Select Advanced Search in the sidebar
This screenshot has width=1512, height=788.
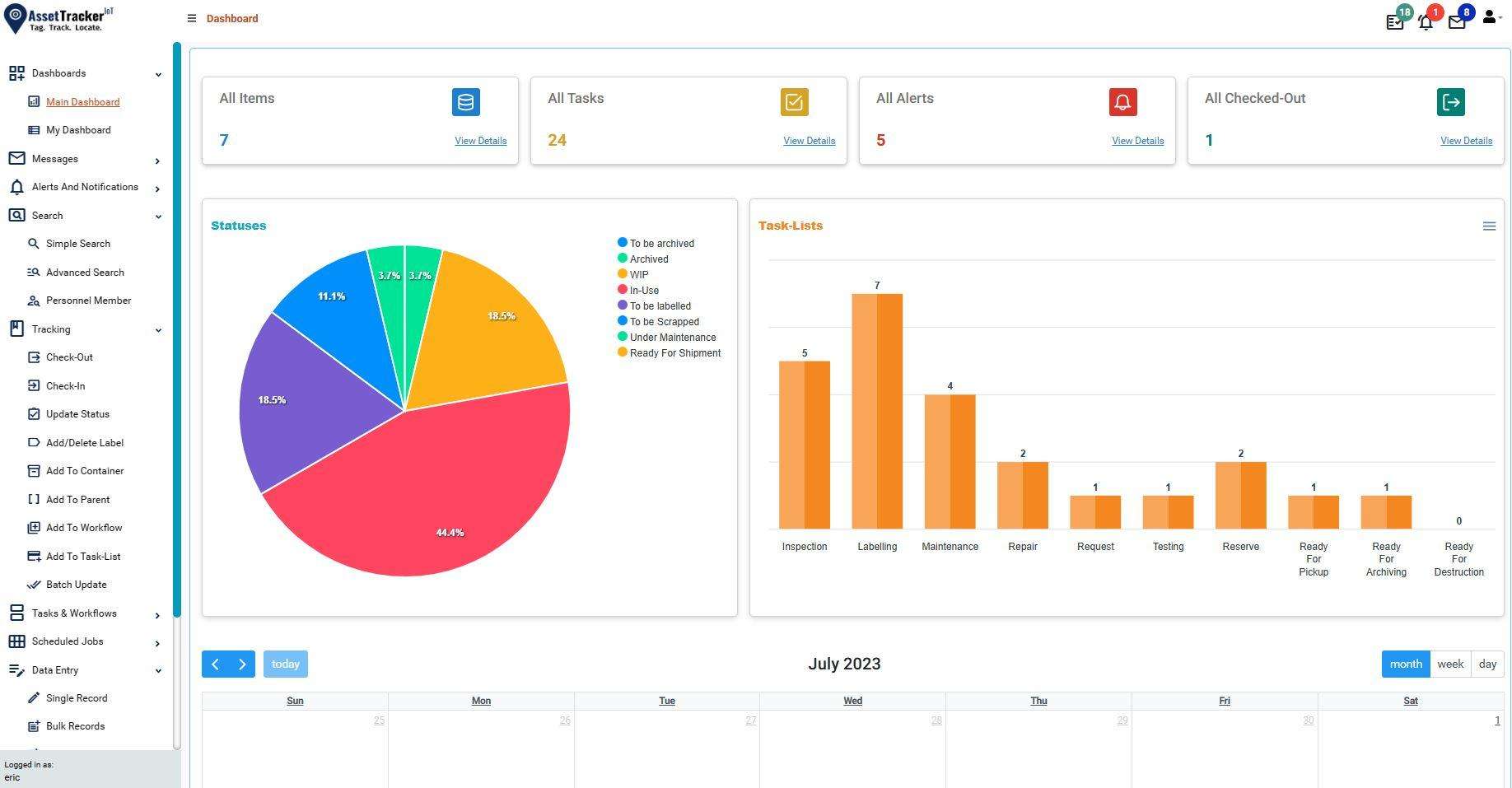point(85,272)
